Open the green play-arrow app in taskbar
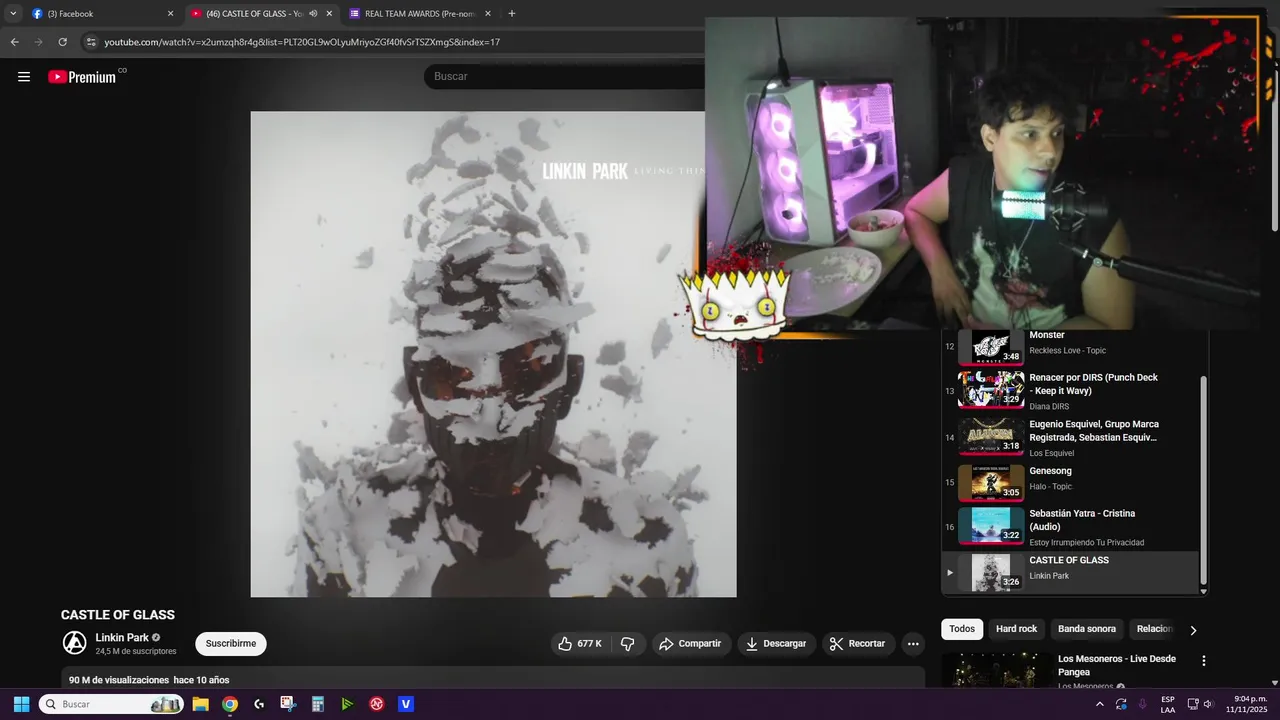Viewport: 1280px width, 720px height. tap(347, 704)
